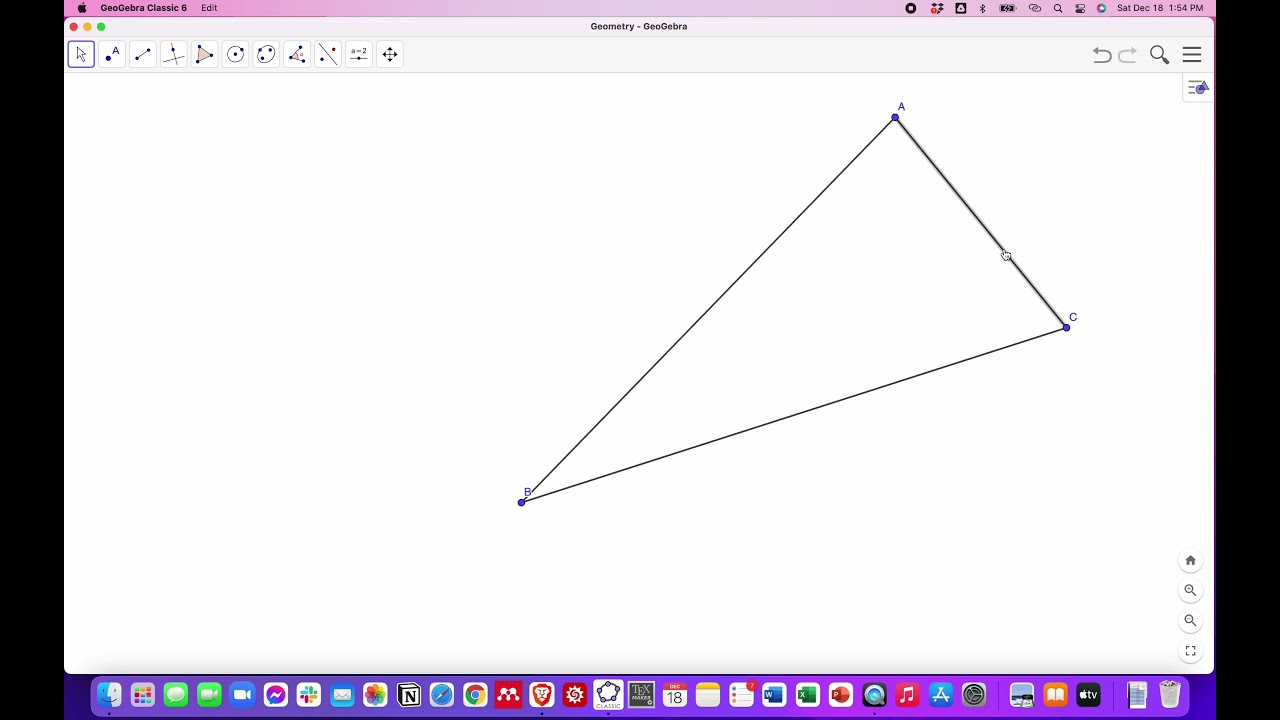This screenshot has width=1280, height=720.
Task: Select the Perpendicular Line tool
Action: (x=174, y=54)
